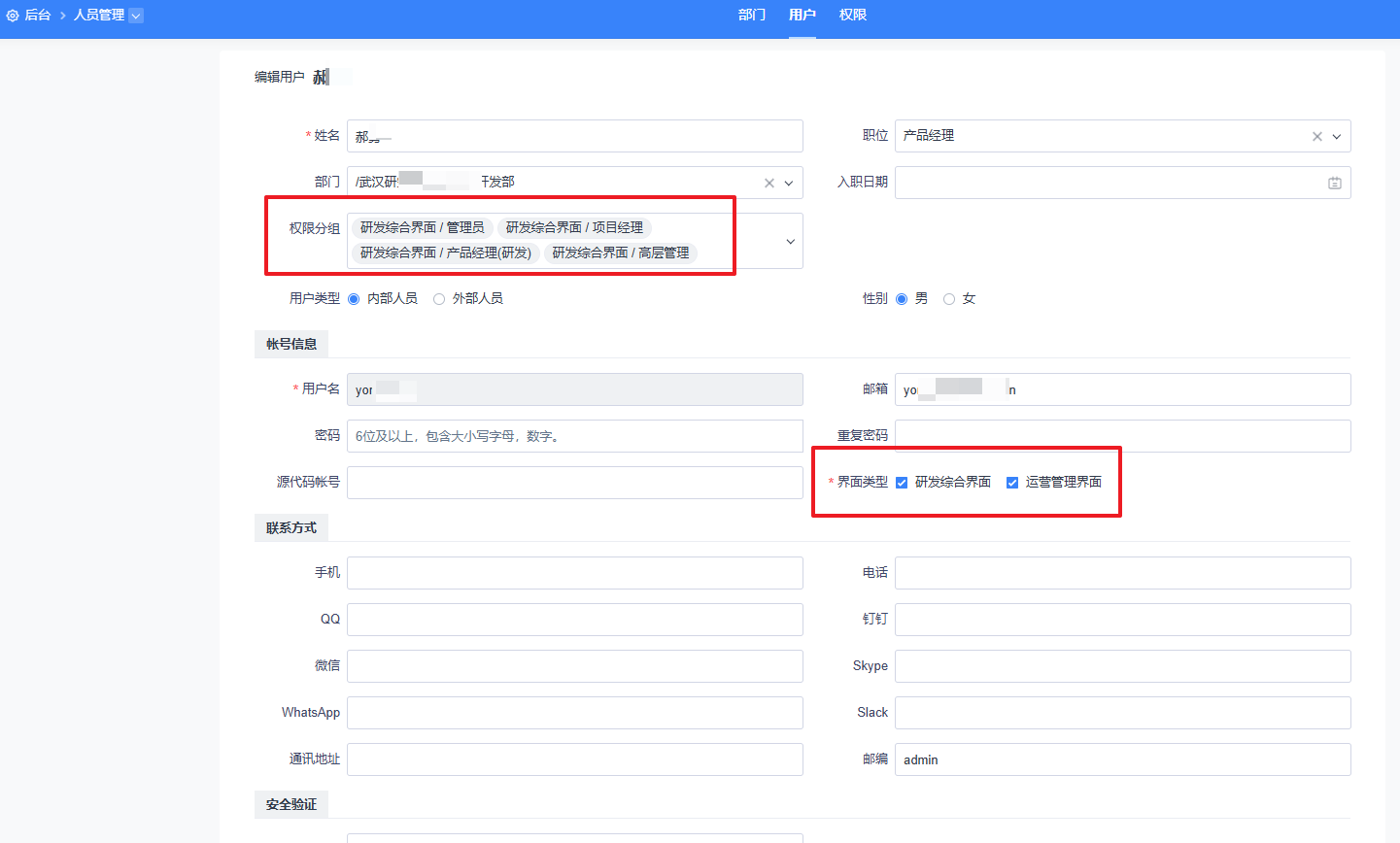Focus the QQ input field

pos(575,620)
